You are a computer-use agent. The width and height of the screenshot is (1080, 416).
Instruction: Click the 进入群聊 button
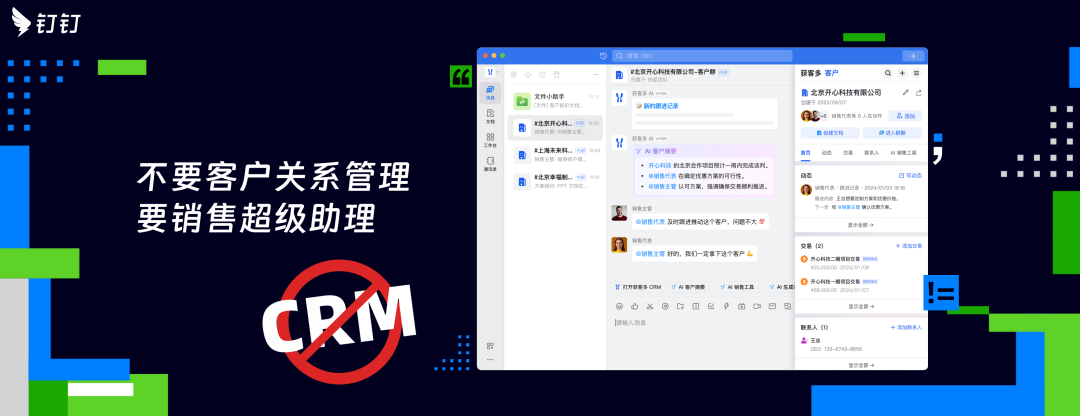pos(893,133)
